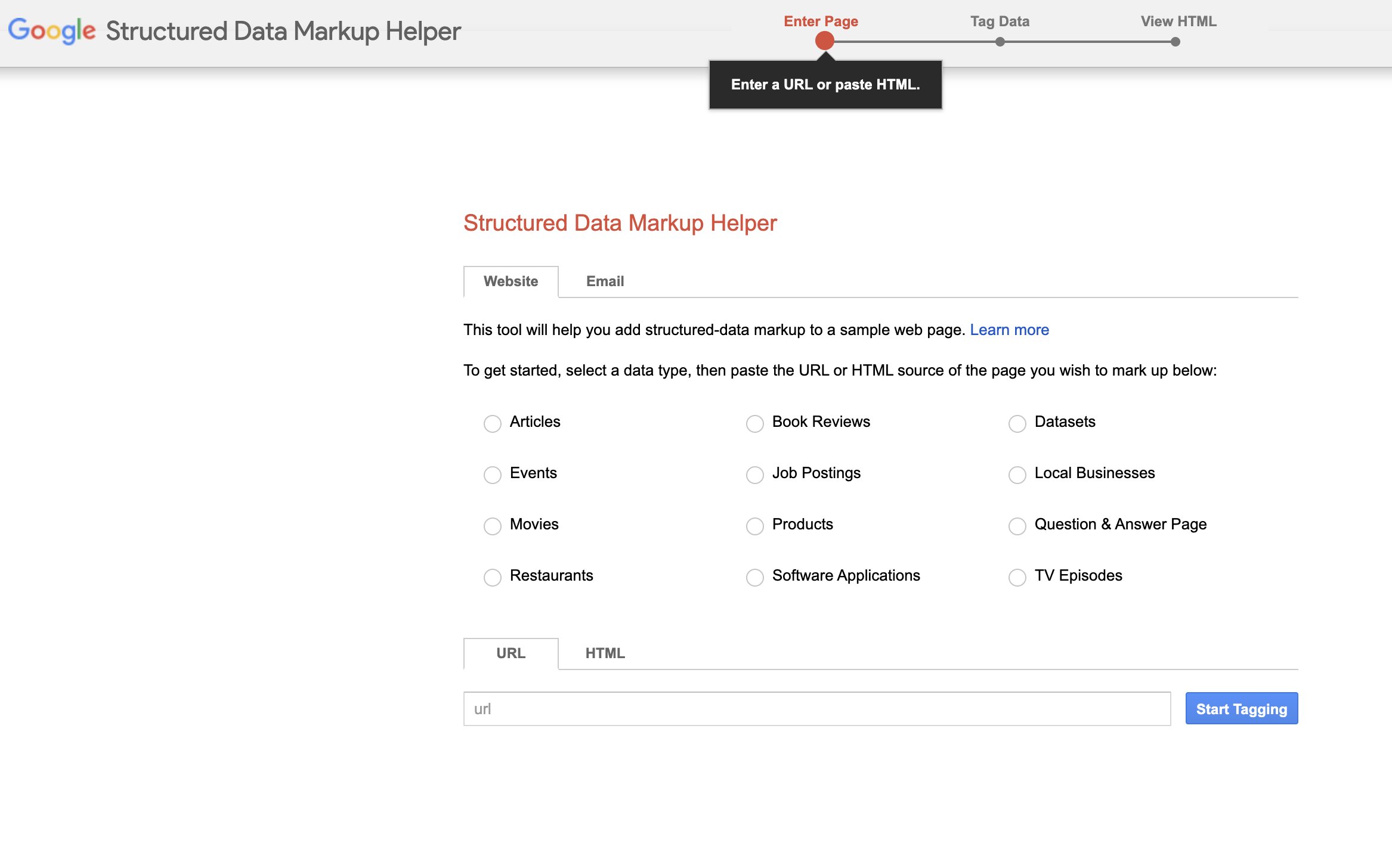Select Job Postings radio button
The image size is (1392, 868).
[755, 475]
